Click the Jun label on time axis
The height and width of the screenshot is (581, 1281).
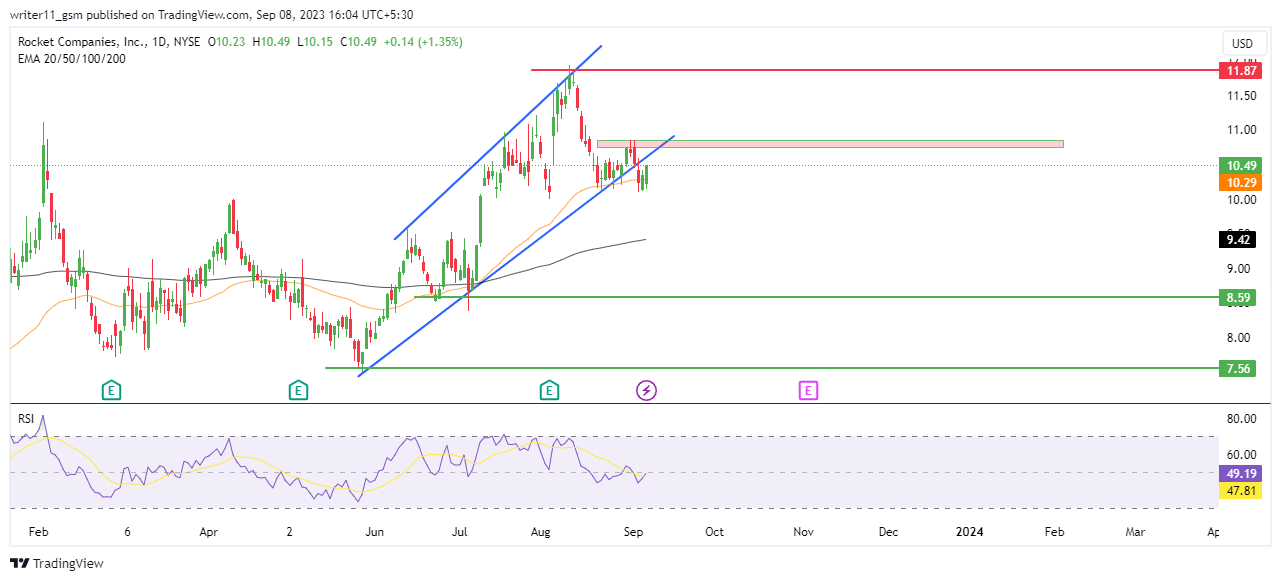(x=375, y=533)
